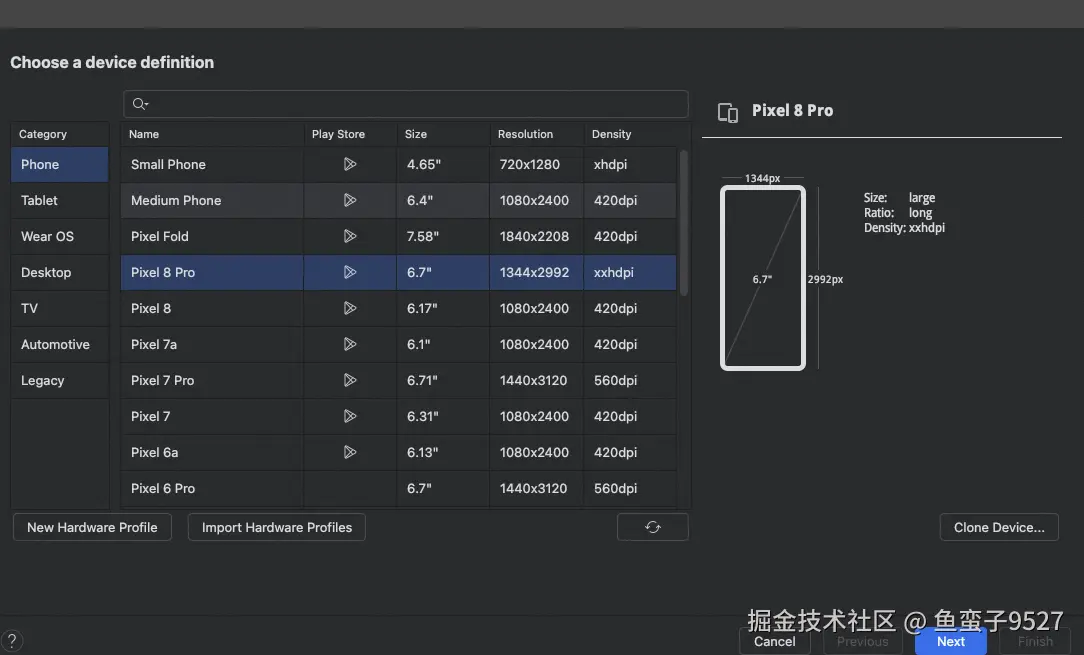Click the Category column header
Viewport: 1084px width, 655px height.
[x=59, y=134]
